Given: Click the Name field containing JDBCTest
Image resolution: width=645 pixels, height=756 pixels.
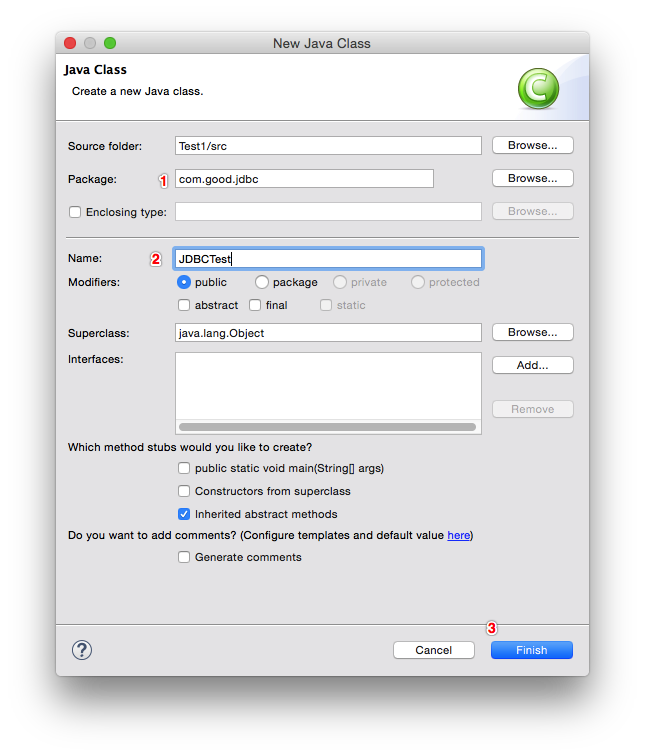Looking at the screenshot, I should click(x=328, y=259).
